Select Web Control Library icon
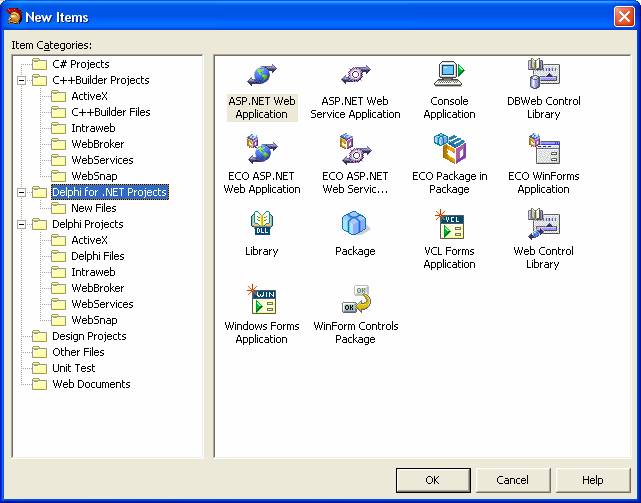 pyautogui.click(x=543, y=224)
